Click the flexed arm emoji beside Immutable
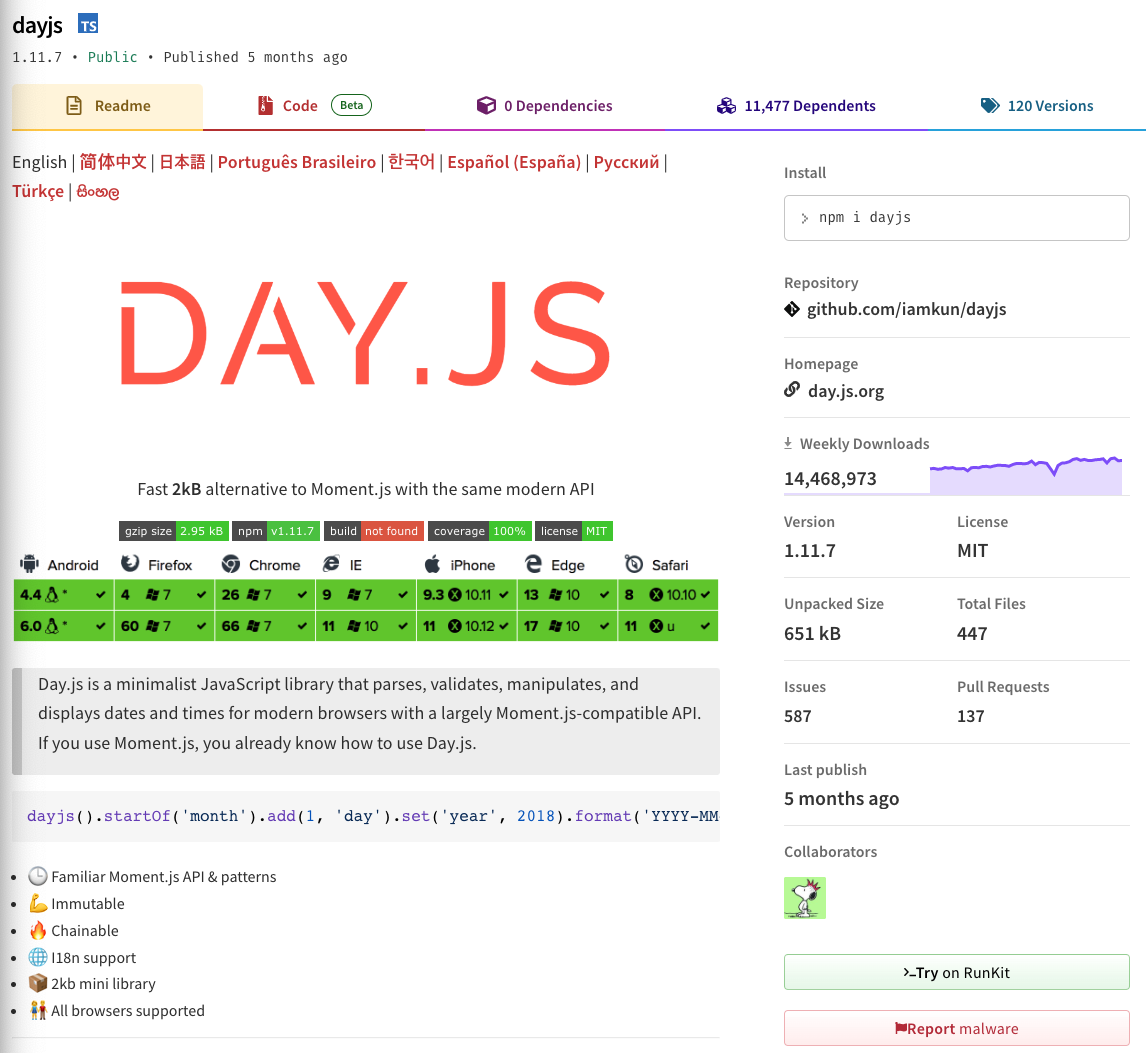 coord(38,903)
